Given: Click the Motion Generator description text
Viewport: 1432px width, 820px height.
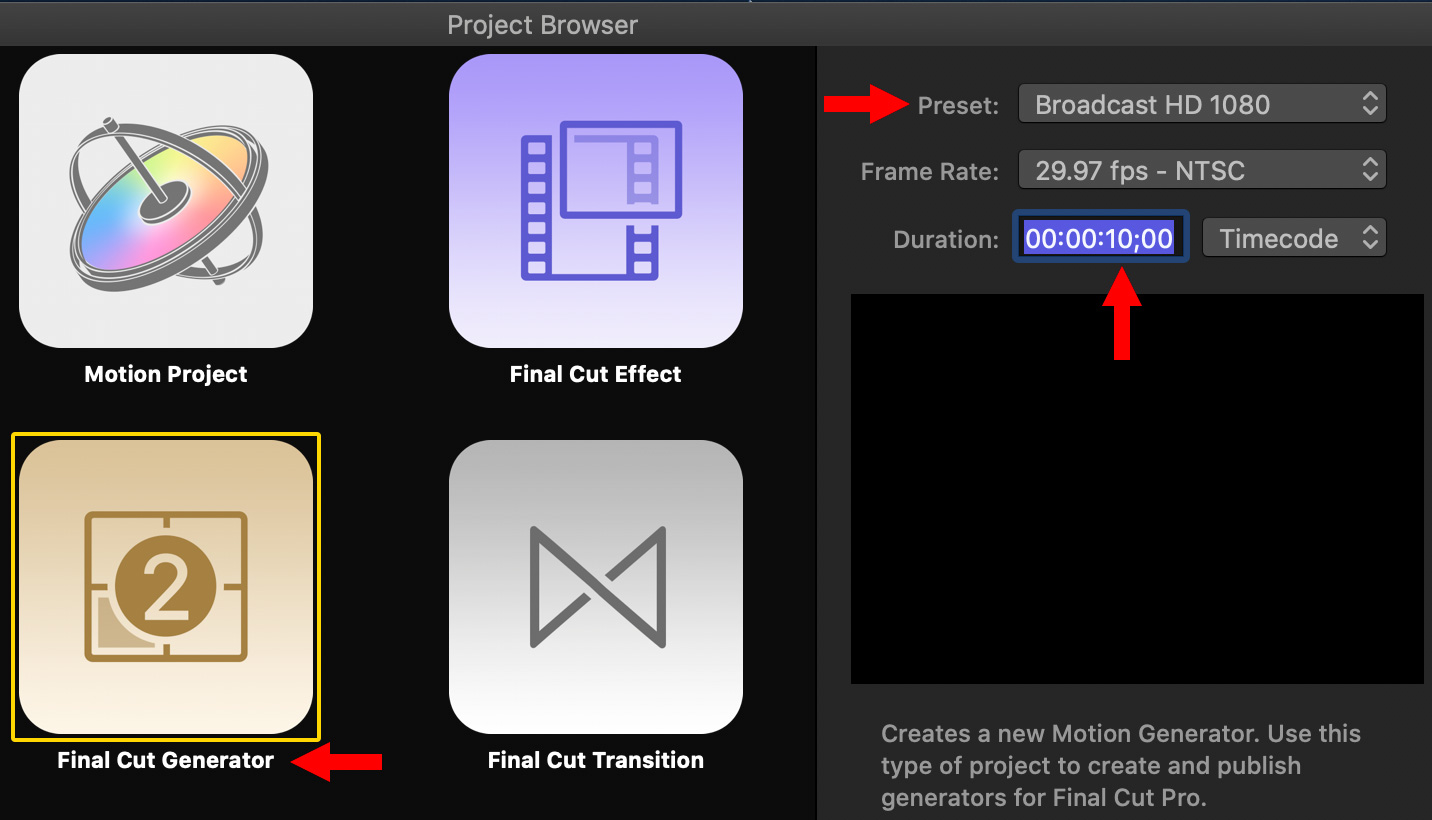Looking at the screenshot, I should tap(1121, 766).
